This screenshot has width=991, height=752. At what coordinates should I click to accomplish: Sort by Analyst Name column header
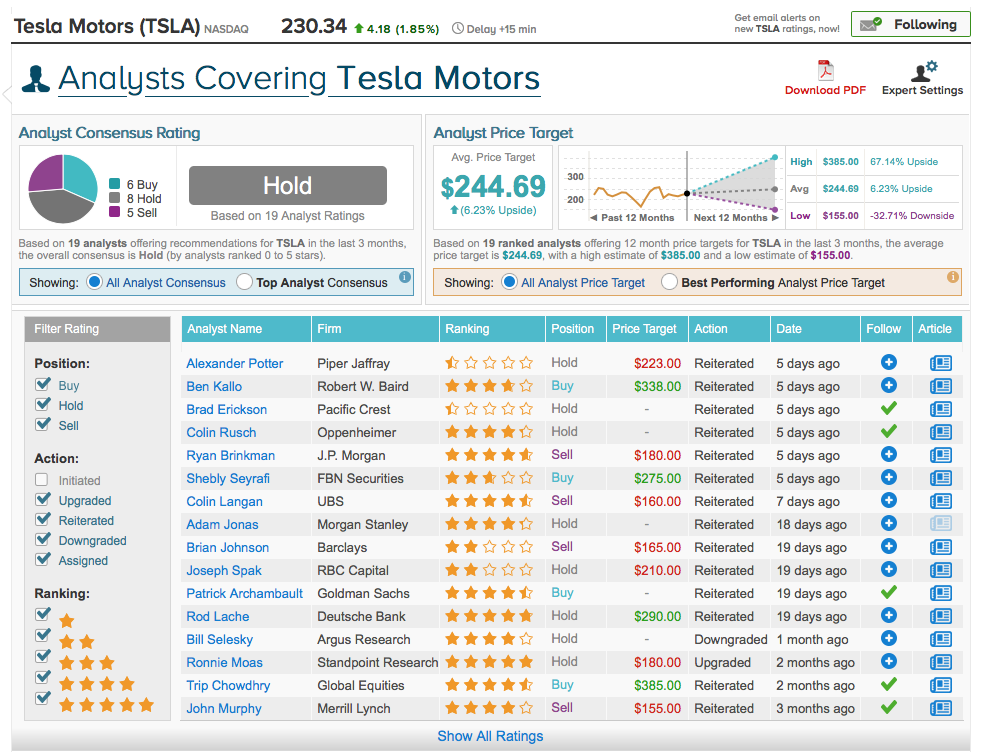pos(246,329)
